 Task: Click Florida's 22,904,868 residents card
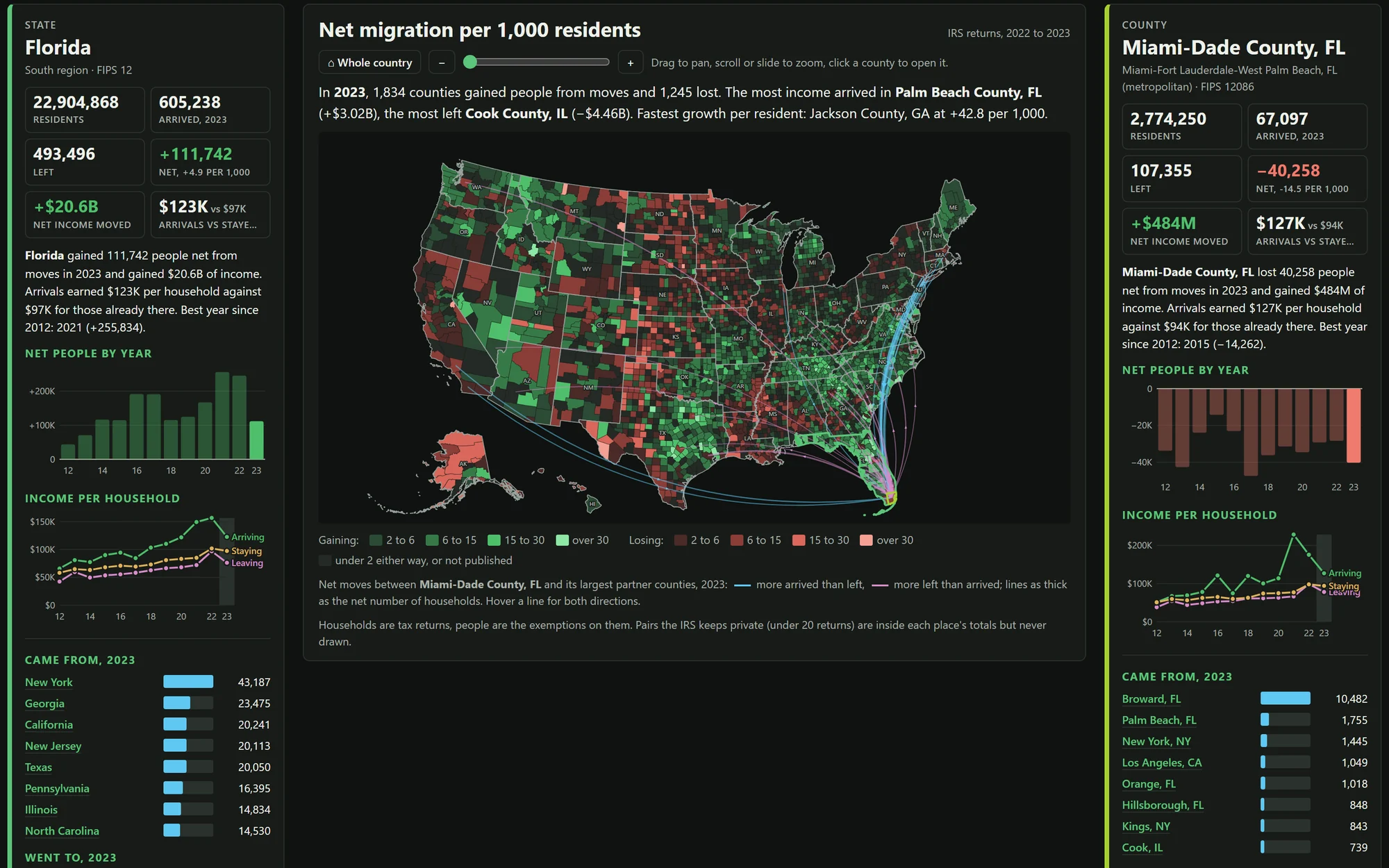(x=85, y=110)
